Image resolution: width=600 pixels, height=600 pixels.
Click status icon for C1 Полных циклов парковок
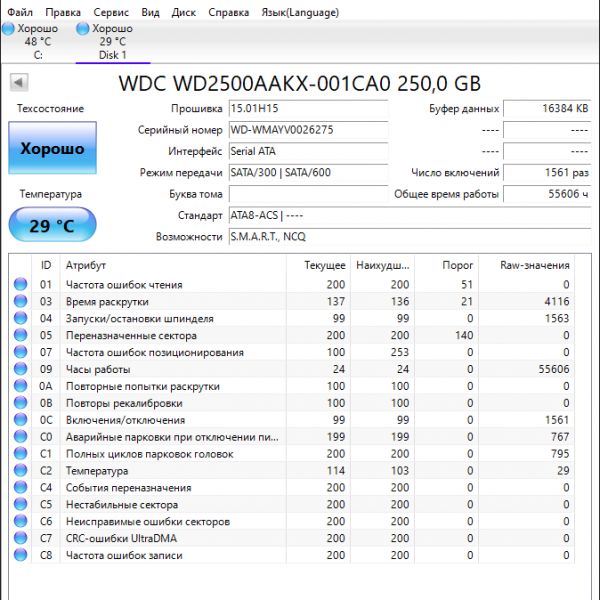(20, 453)
